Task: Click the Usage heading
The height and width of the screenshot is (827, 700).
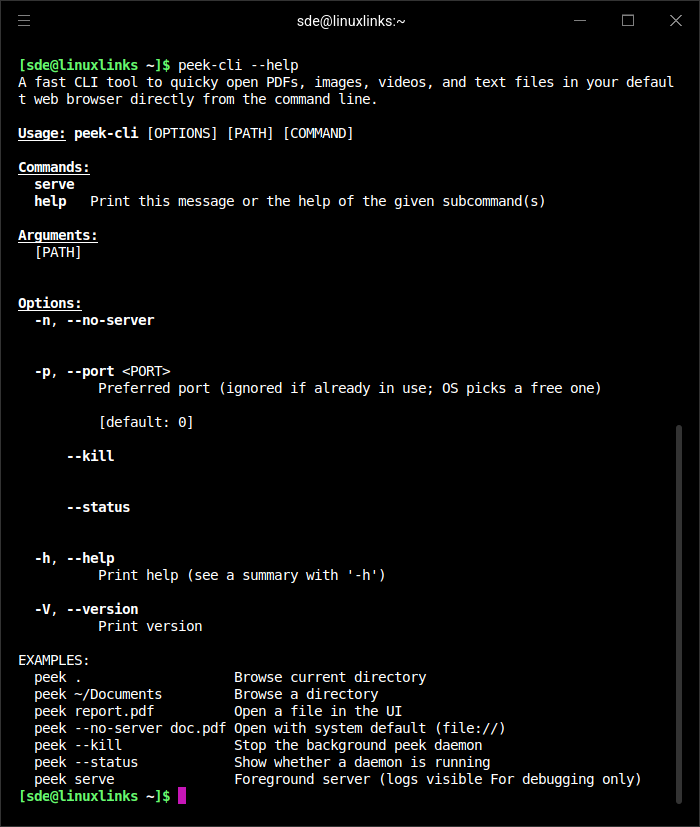Action: click(41, 132)
